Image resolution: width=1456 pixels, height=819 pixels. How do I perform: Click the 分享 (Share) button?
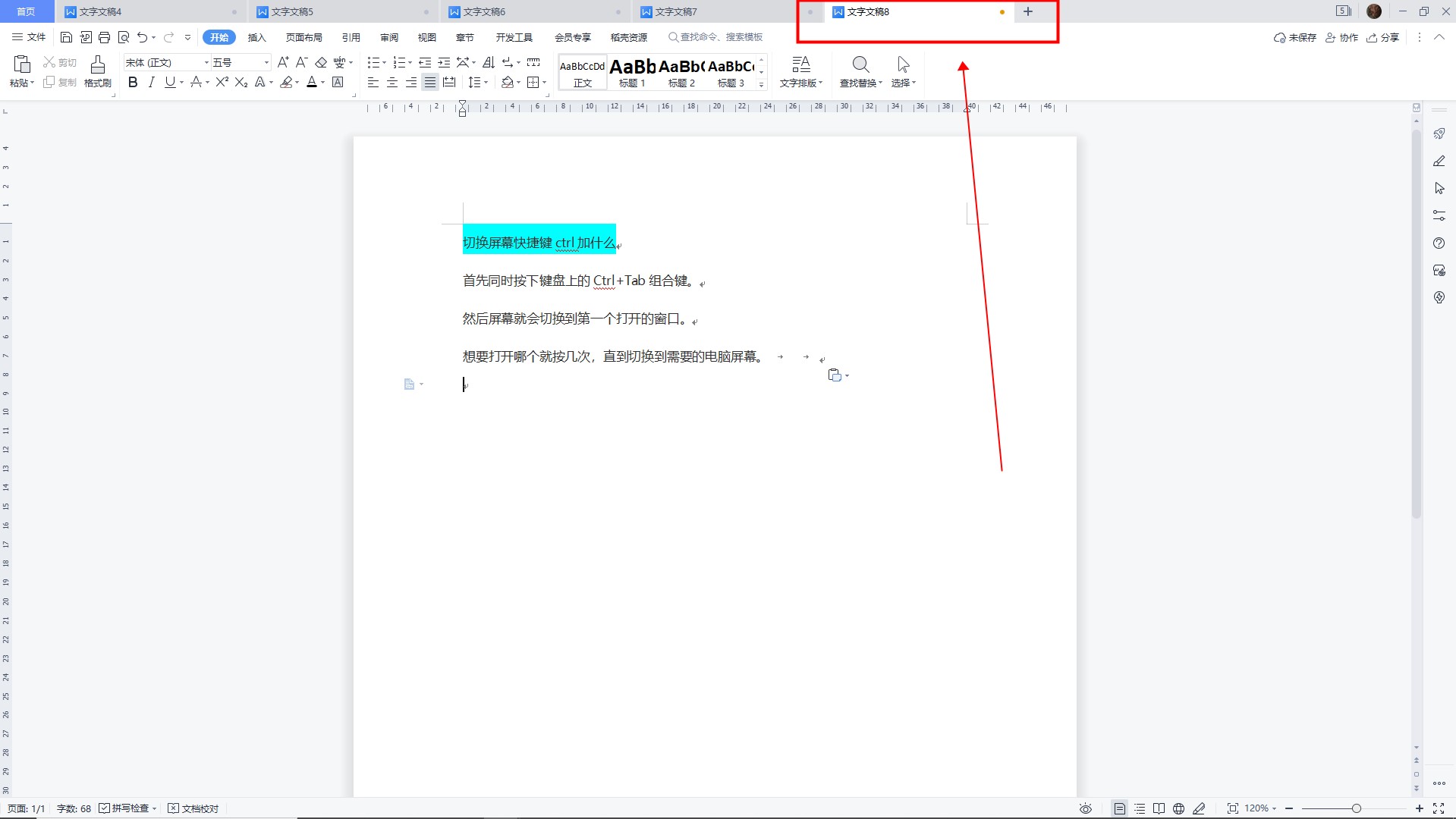1383,37
